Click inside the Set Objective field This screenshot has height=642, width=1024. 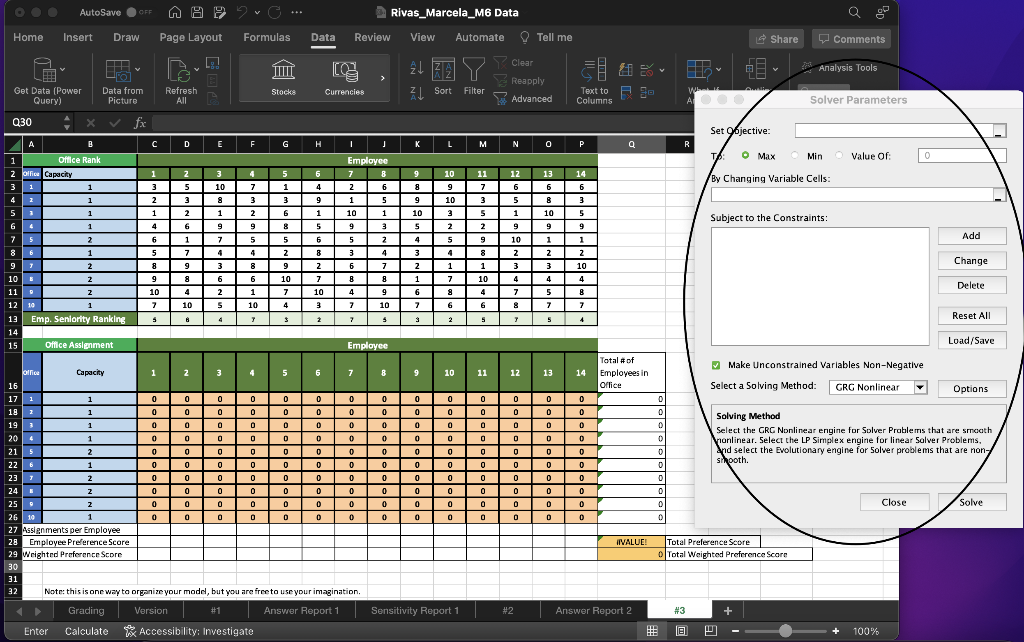(895, 129)
